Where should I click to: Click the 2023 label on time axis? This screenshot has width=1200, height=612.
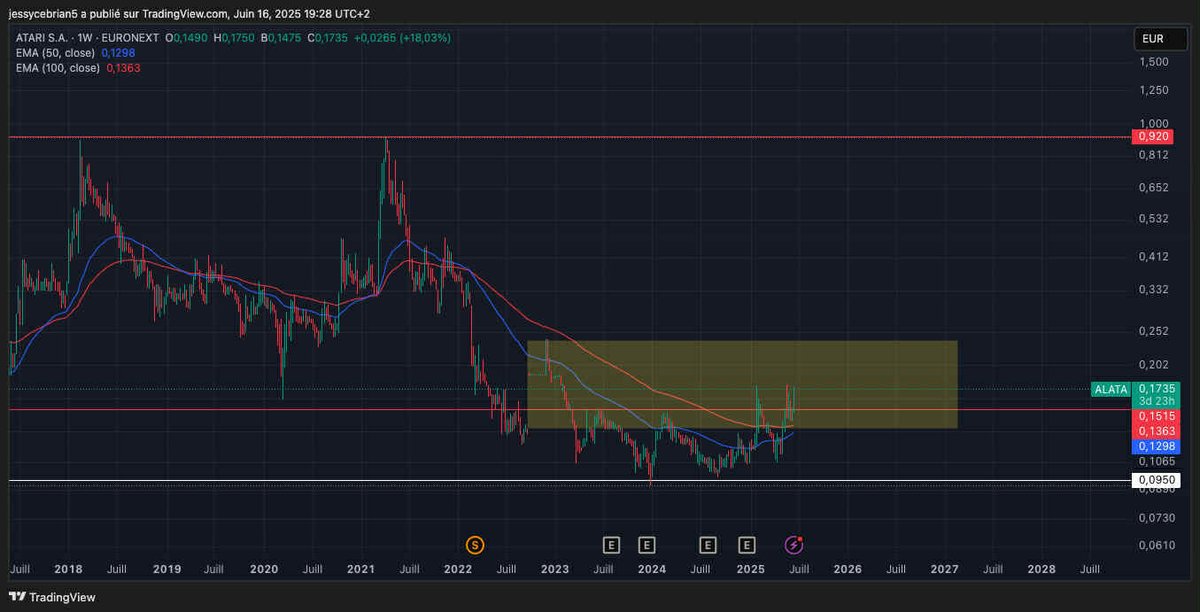point(554,569)
